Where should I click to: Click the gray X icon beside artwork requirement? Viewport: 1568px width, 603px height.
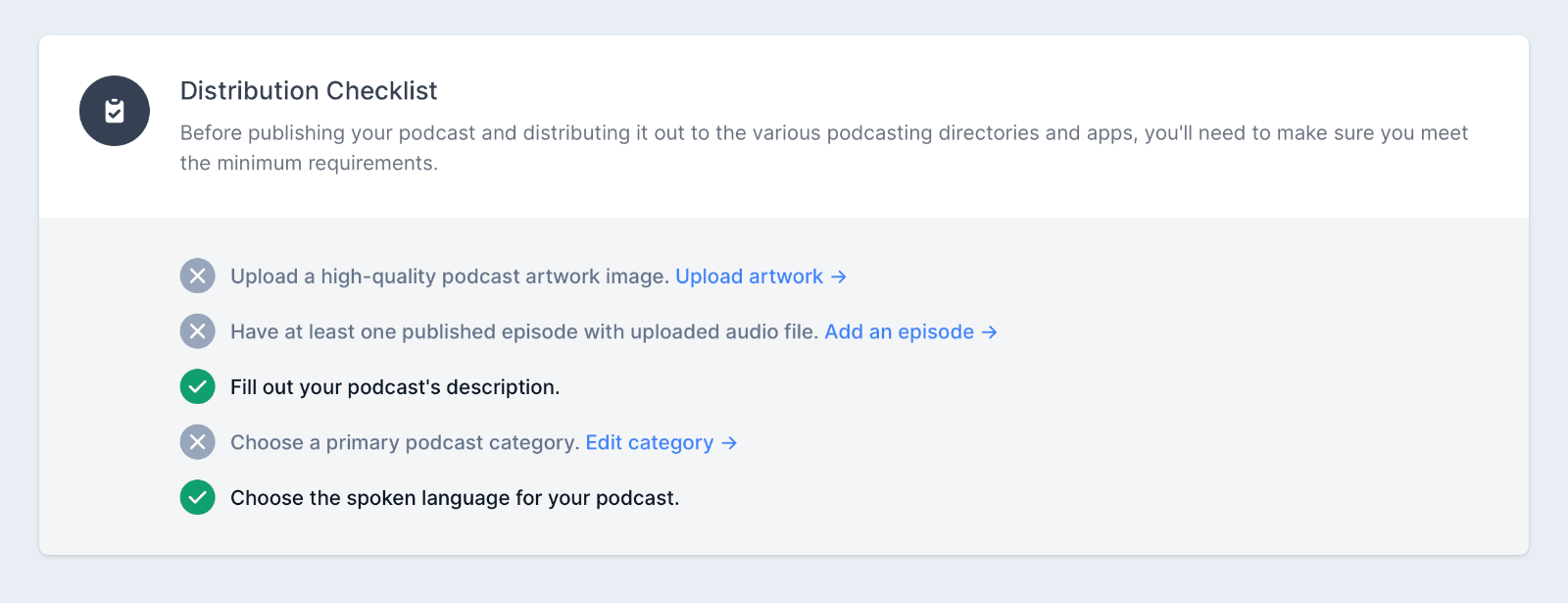click(x=197, y=276)
